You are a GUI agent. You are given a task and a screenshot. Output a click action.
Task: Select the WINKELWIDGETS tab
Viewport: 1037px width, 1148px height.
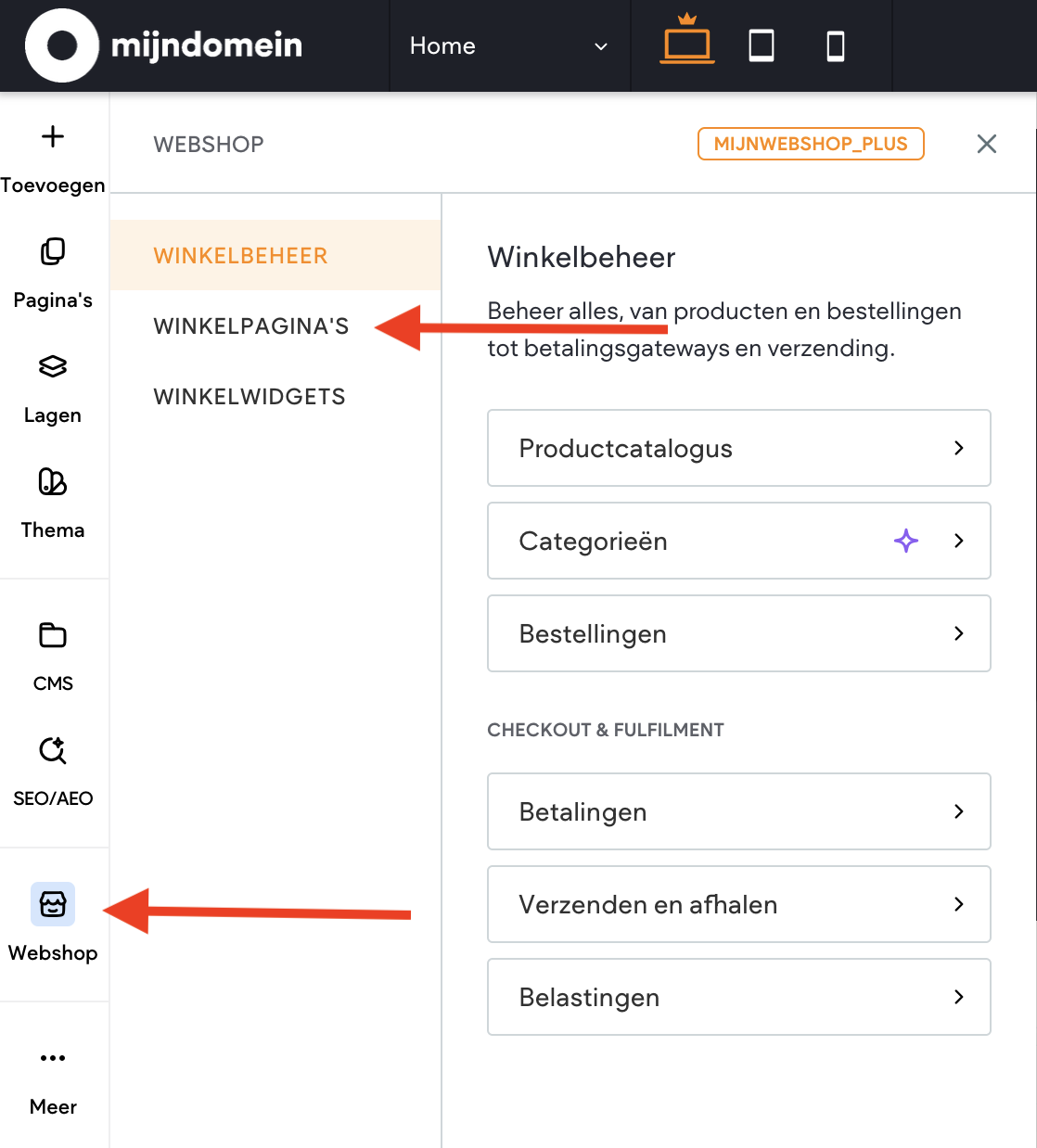click(x=250, y=397)
